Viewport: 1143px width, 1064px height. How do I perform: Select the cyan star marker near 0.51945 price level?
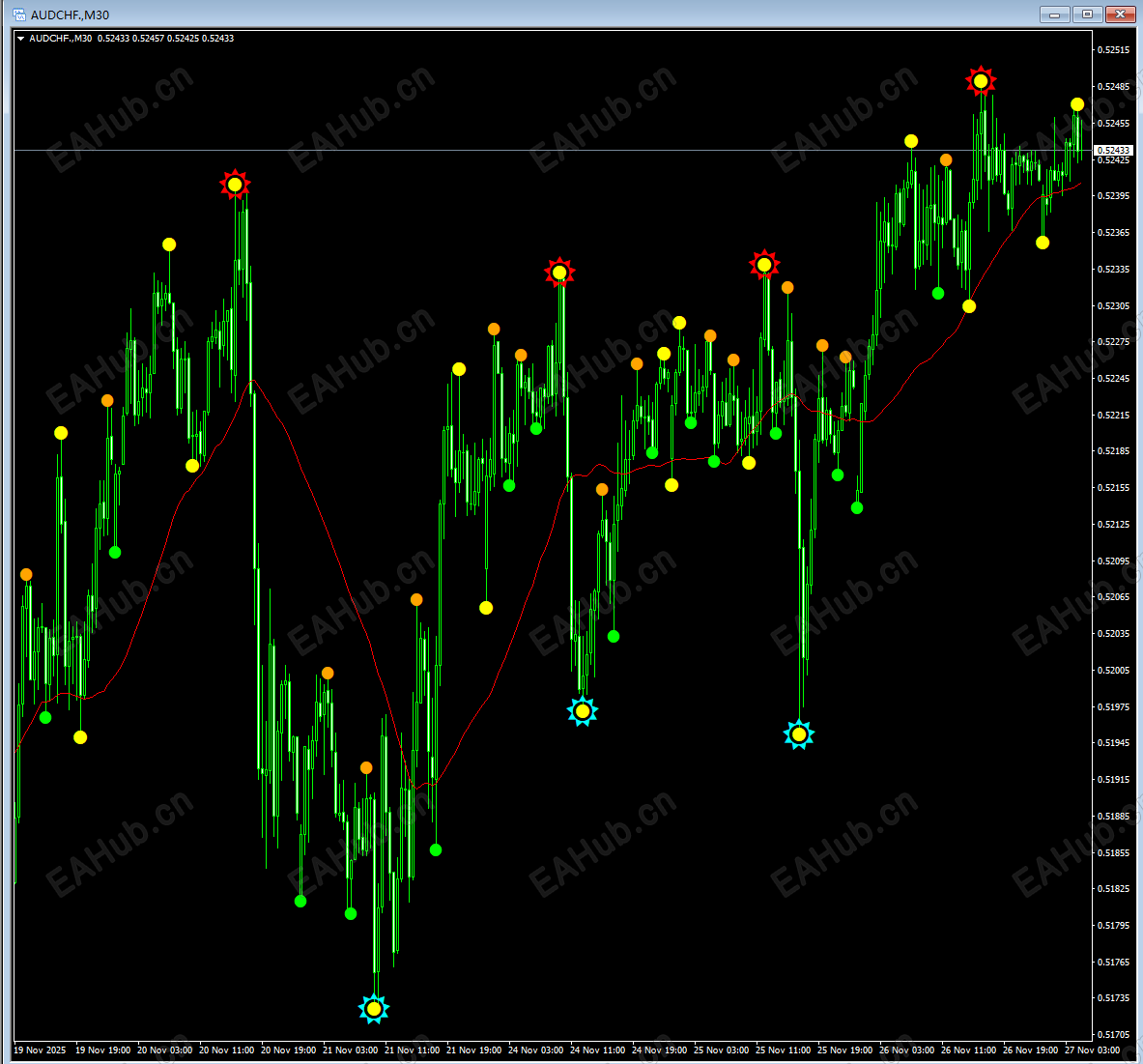799,734
